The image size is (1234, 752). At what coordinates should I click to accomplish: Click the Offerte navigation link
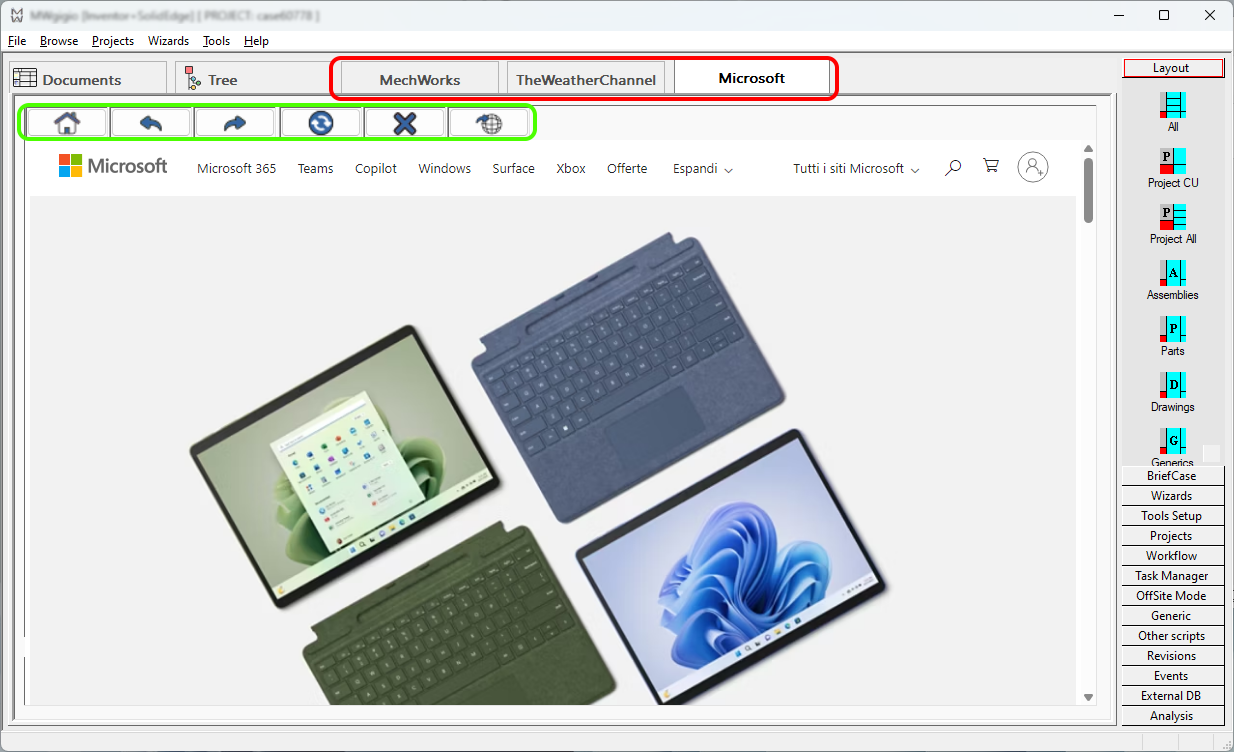[627, 169]
